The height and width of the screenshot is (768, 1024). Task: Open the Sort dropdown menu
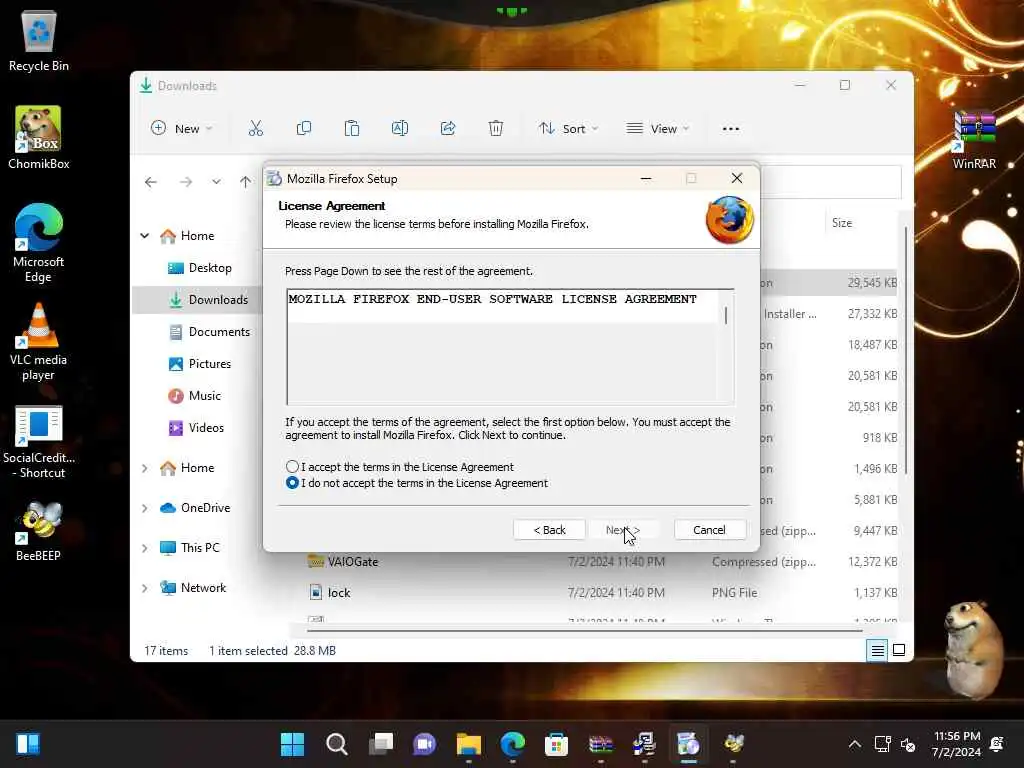[x=568, y=129]
